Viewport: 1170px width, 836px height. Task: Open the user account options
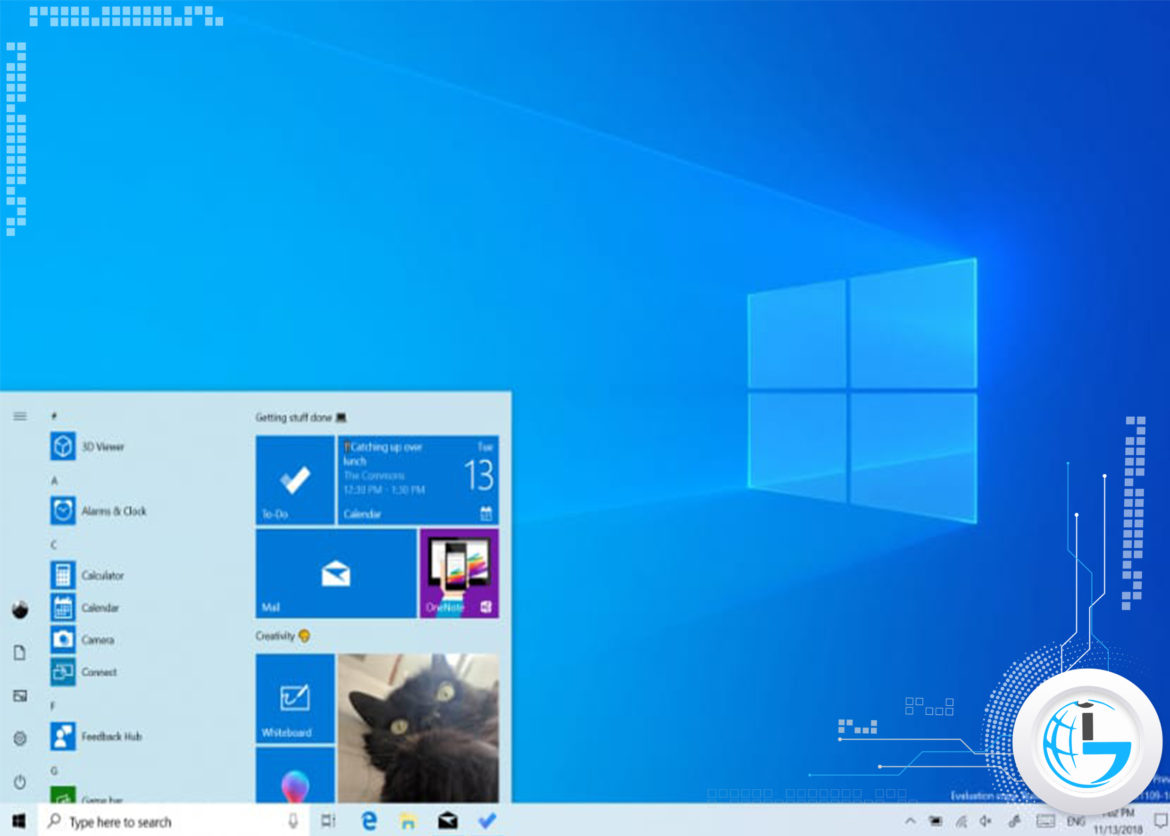coord(20,608)
